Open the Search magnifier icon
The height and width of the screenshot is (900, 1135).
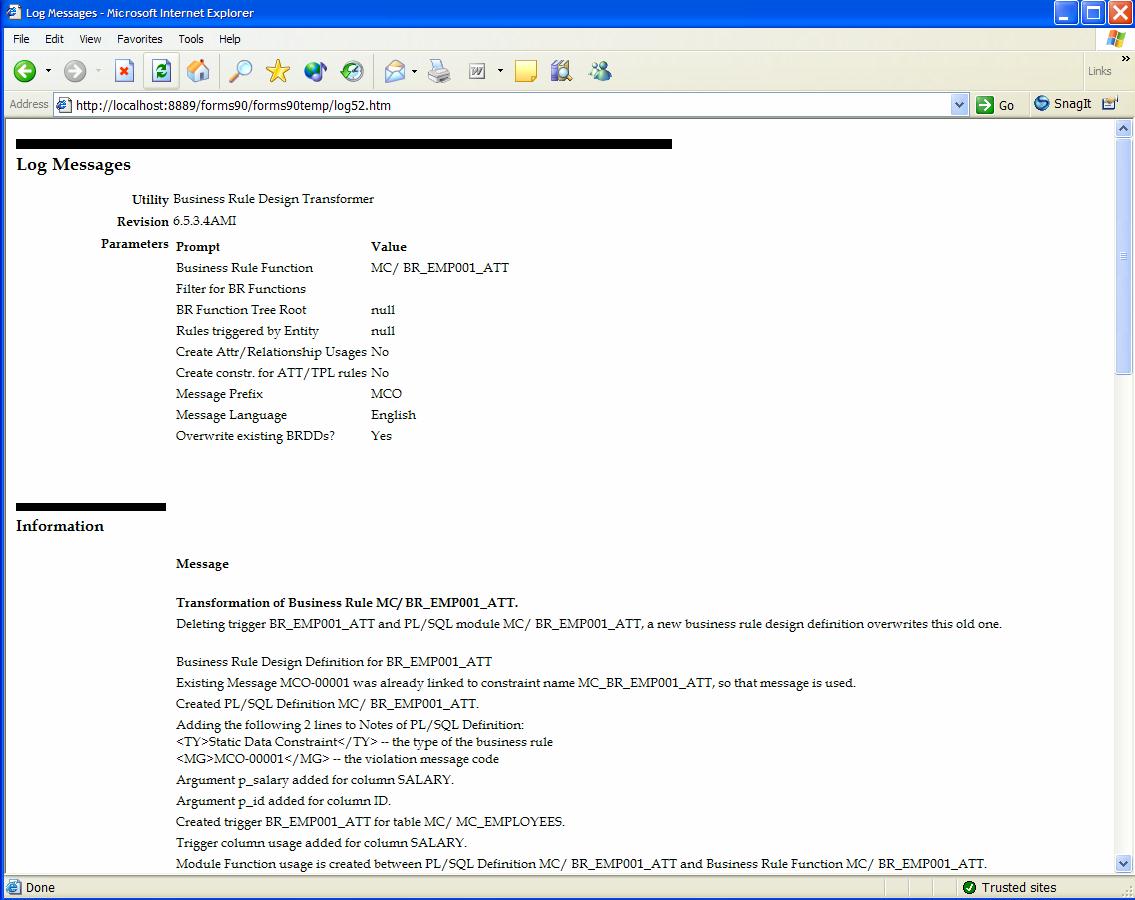coord(240,71)
